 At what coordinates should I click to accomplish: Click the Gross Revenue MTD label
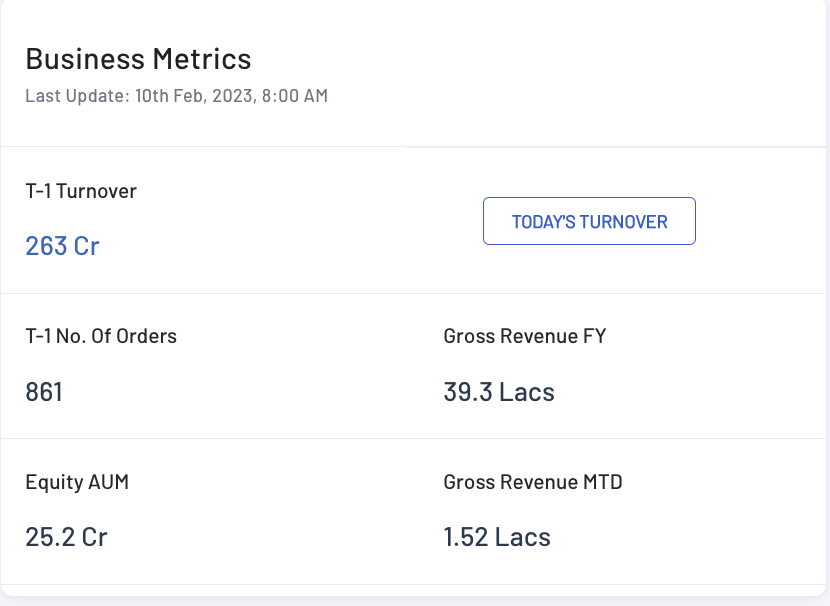click(x=533, y=482)
